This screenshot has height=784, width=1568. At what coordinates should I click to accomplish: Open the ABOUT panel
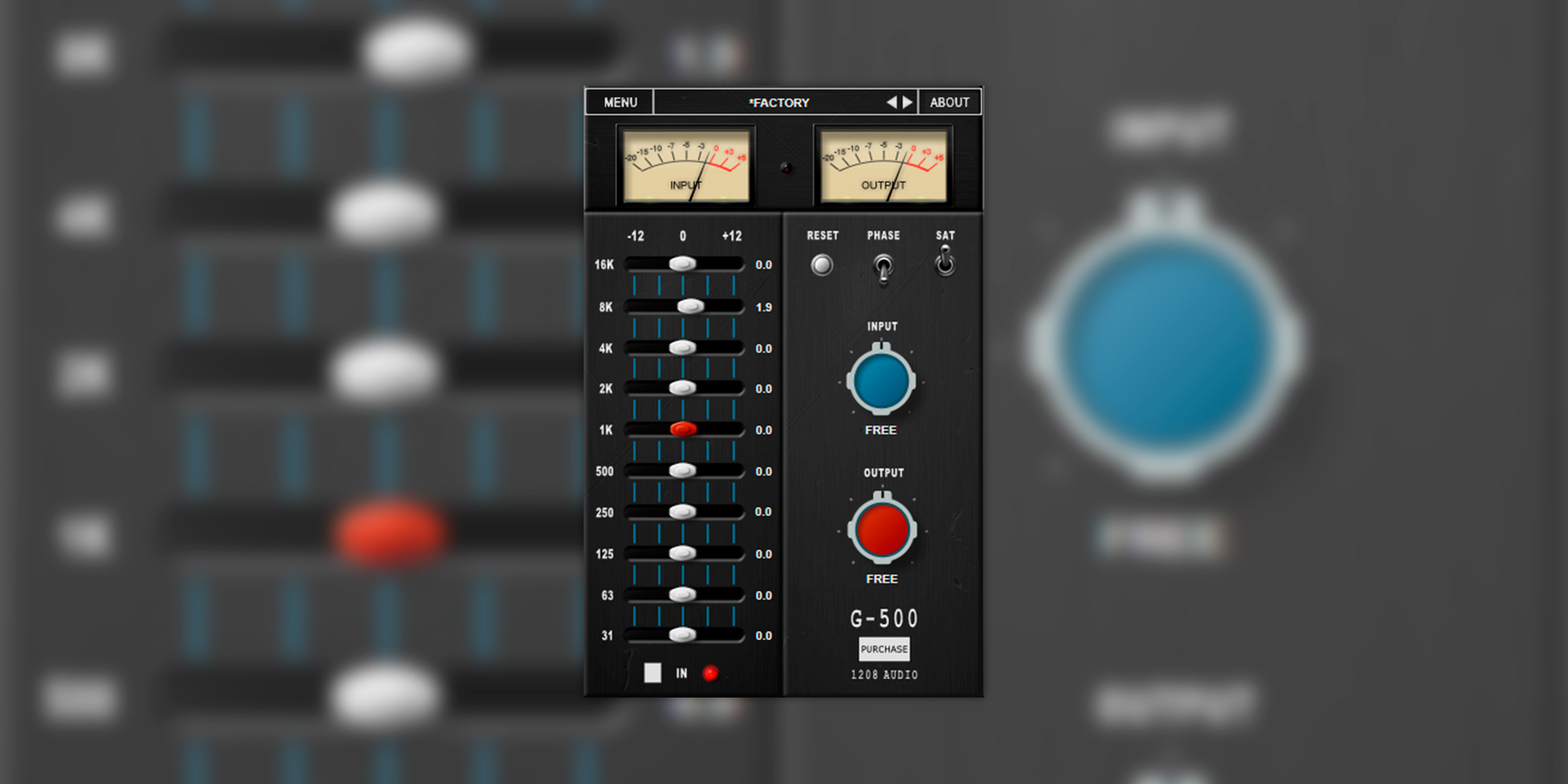click(950, 102)
